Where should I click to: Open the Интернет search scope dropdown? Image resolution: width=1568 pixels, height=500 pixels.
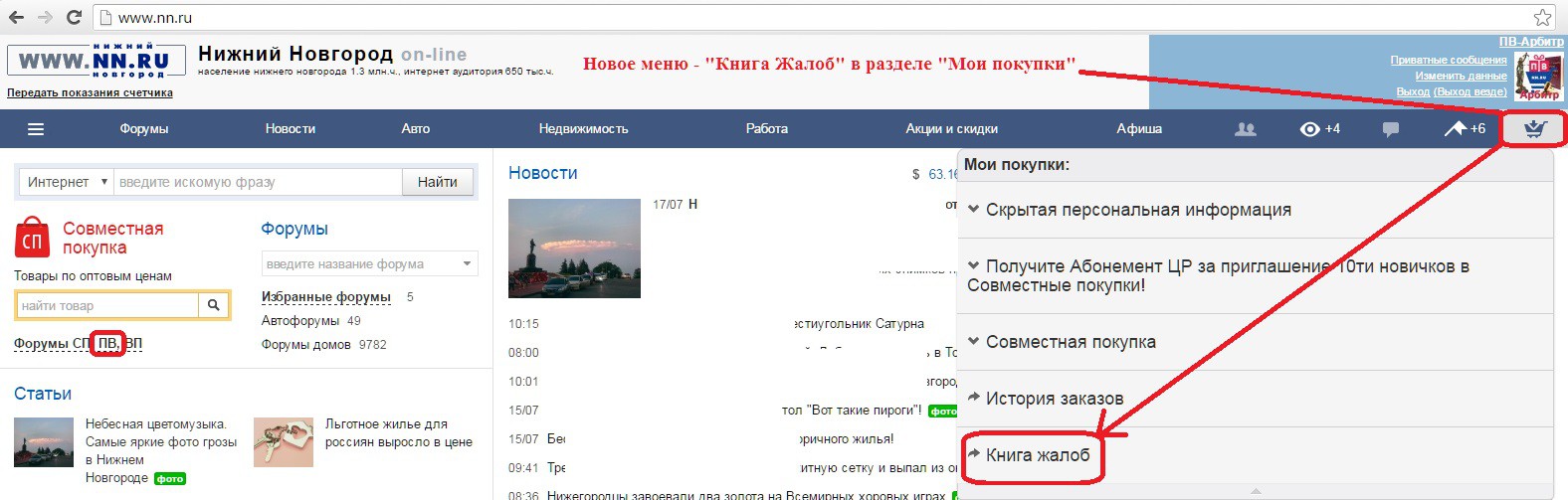[67, 182]
